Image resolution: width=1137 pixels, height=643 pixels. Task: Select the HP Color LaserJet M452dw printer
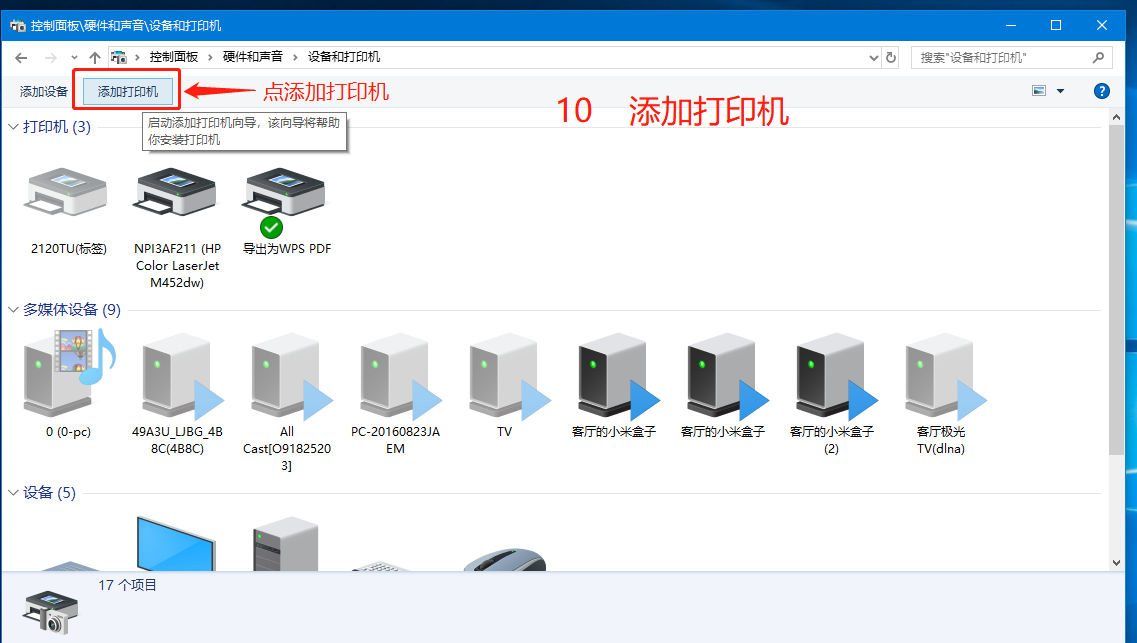pos(175,196)
